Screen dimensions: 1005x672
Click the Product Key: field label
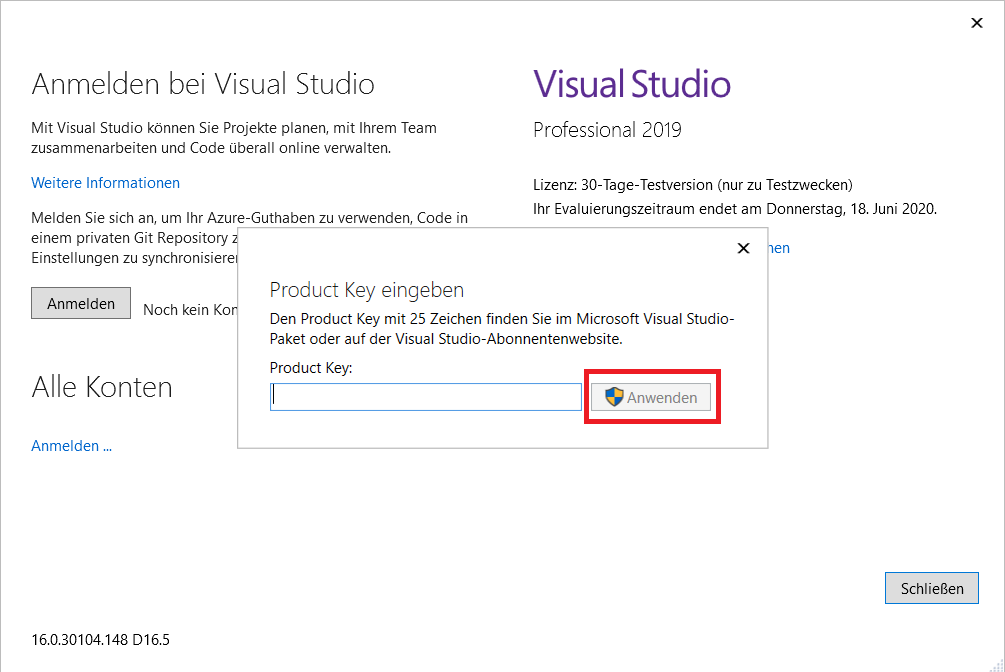tap(311, 368)
